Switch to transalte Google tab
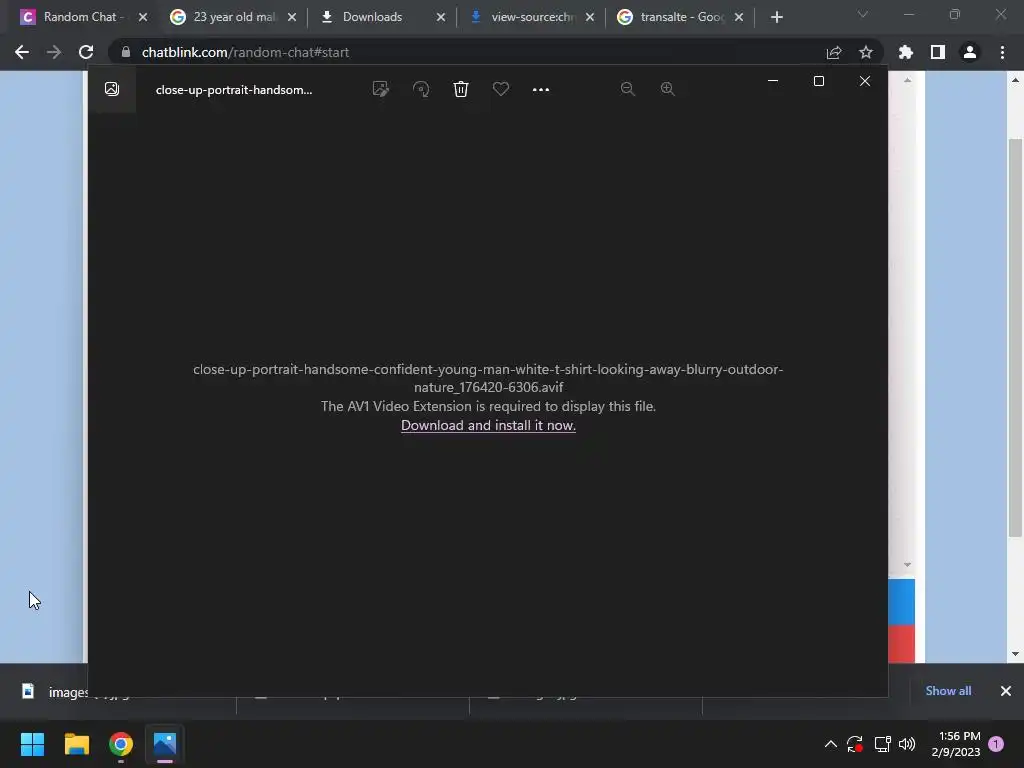 681,17
